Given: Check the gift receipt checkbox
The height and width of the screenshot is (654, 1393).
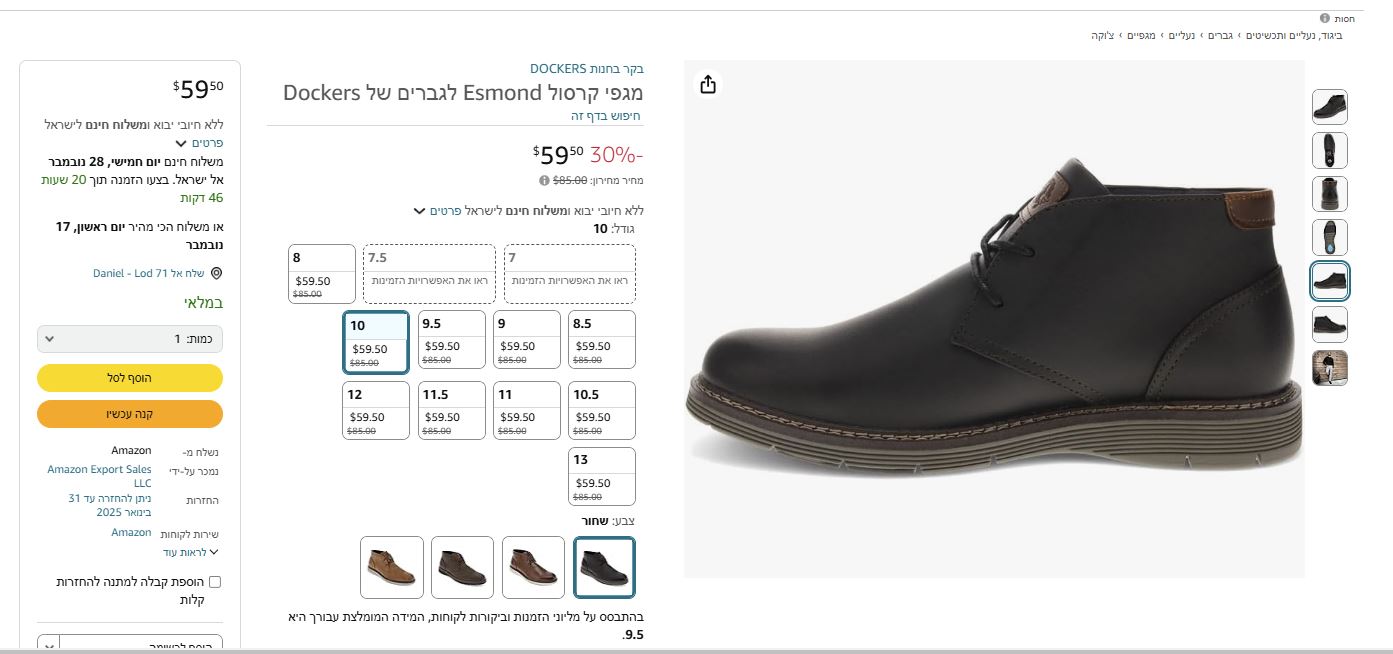Looking at the screenshot, I should point(214,582).
